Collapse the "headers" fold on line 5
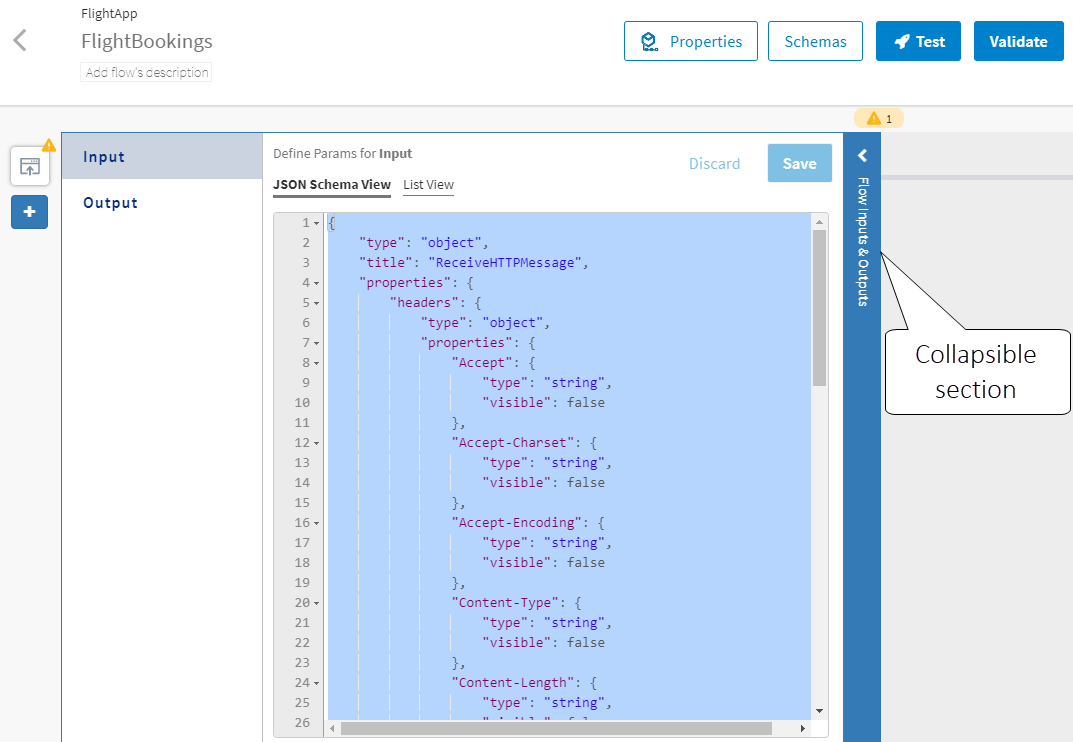 [317, 303]
